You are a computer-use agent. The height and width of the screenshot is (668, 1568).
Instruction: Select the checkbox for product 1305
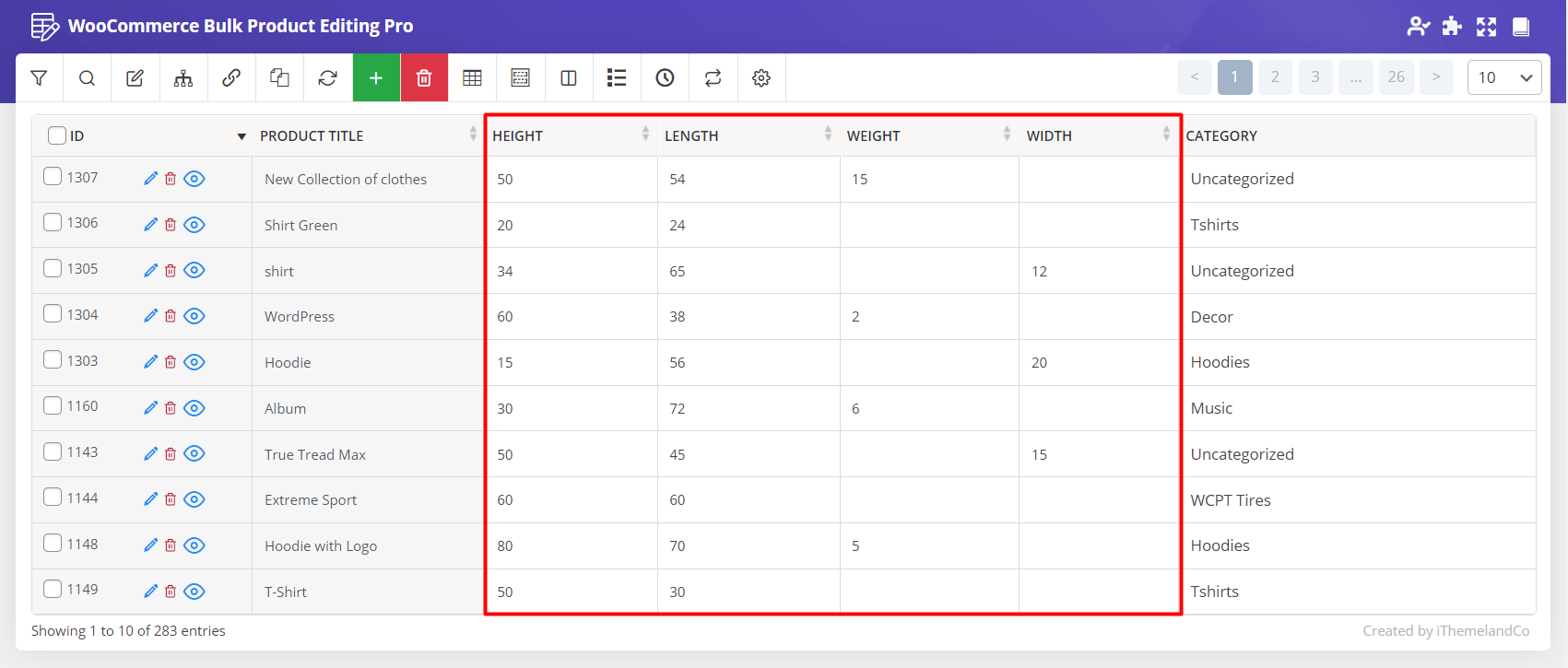pos(53,268)
